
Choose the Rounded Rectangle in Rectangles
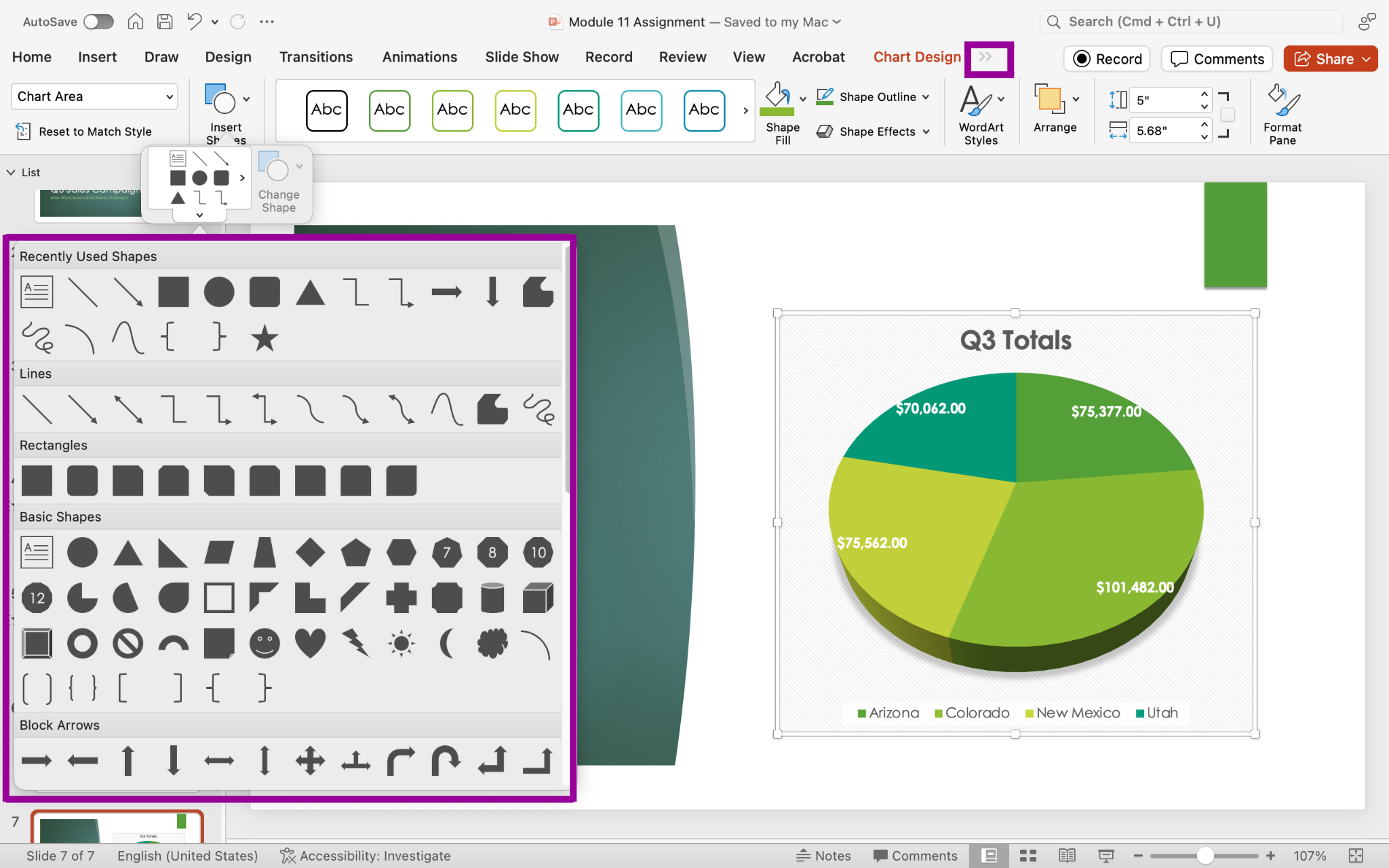coord(82,481)
